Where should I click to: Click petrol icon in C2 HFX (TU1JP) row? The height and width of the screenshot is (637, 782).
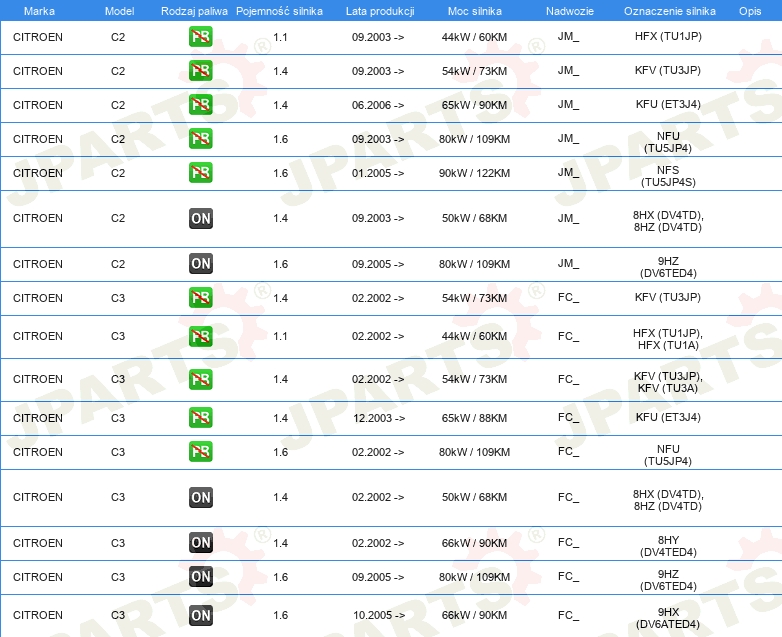click(200, 37)
